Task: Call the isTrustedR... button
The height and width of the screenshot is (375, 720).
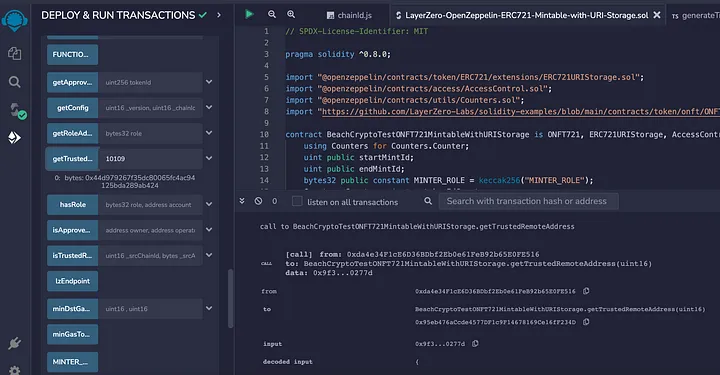Action: pyautogui.click(x=72, y=256)
